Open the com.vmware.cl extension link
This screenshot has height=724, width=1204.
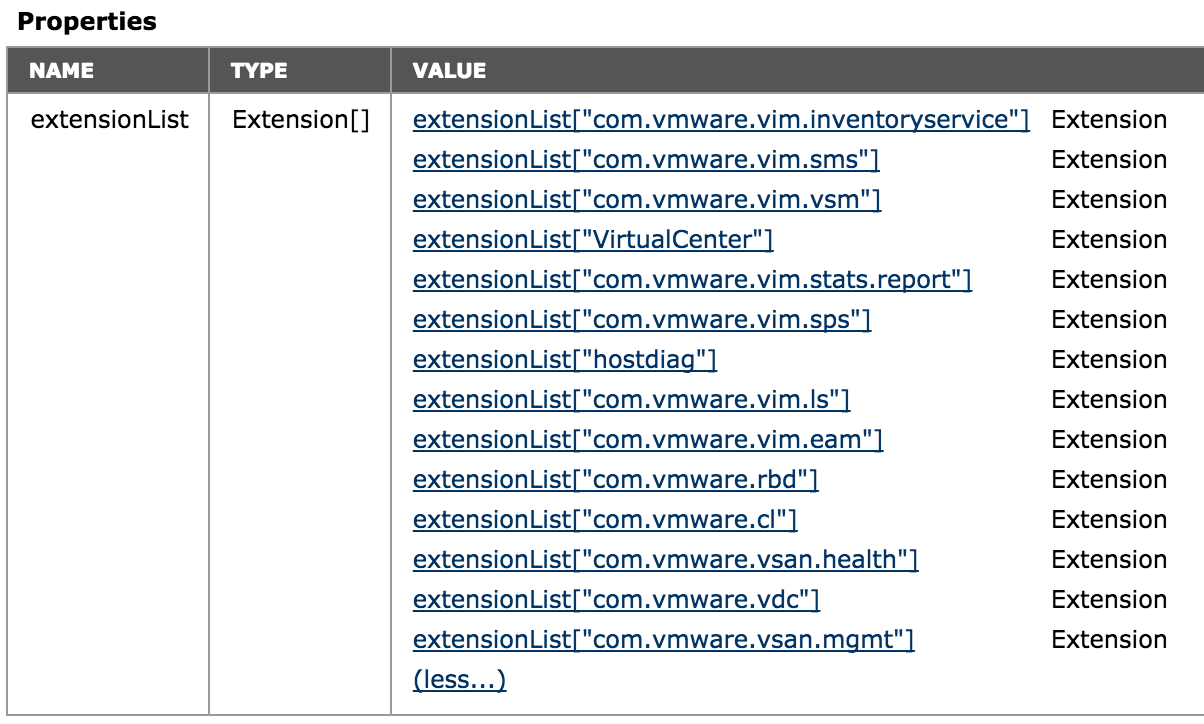click(x=605, y=520)
